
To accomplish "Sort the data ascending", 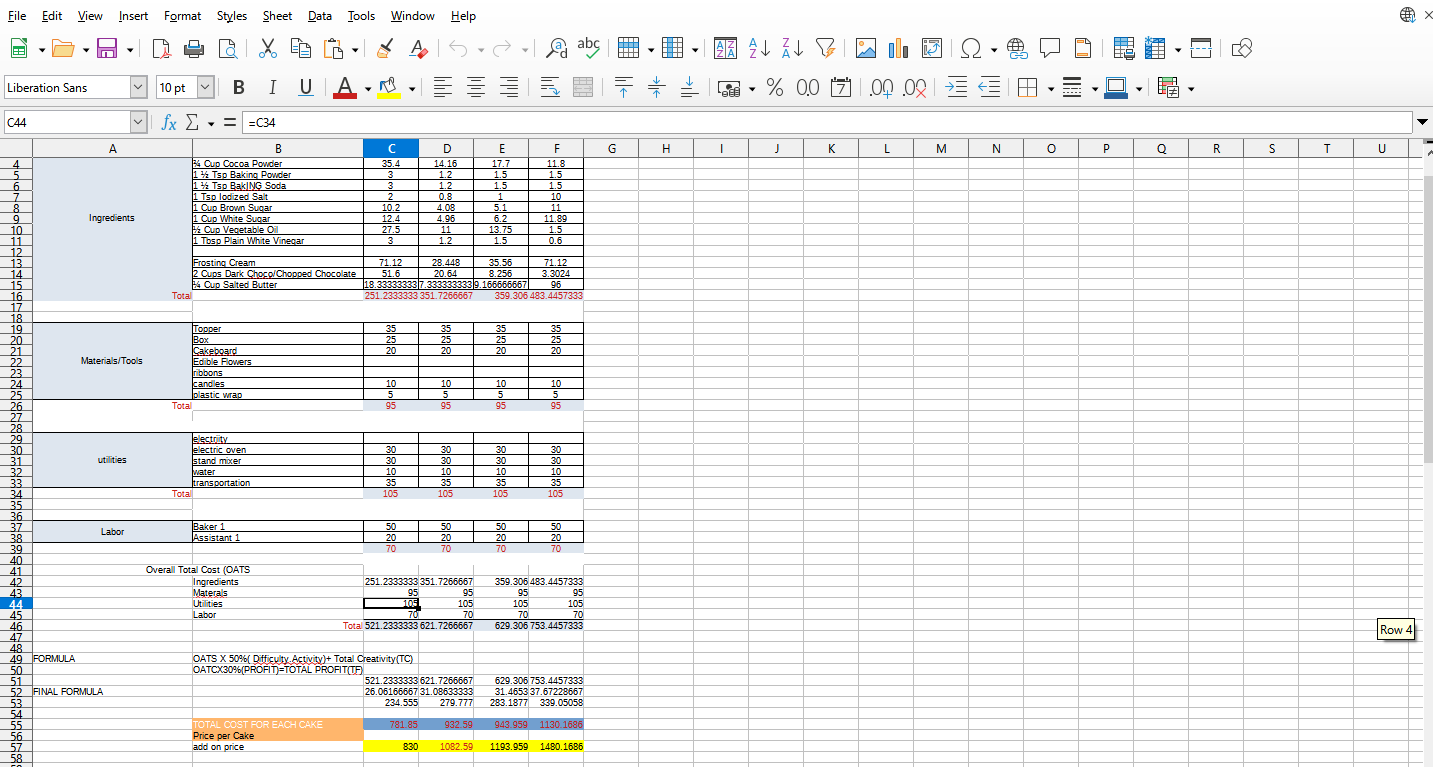I will point(761,48).
